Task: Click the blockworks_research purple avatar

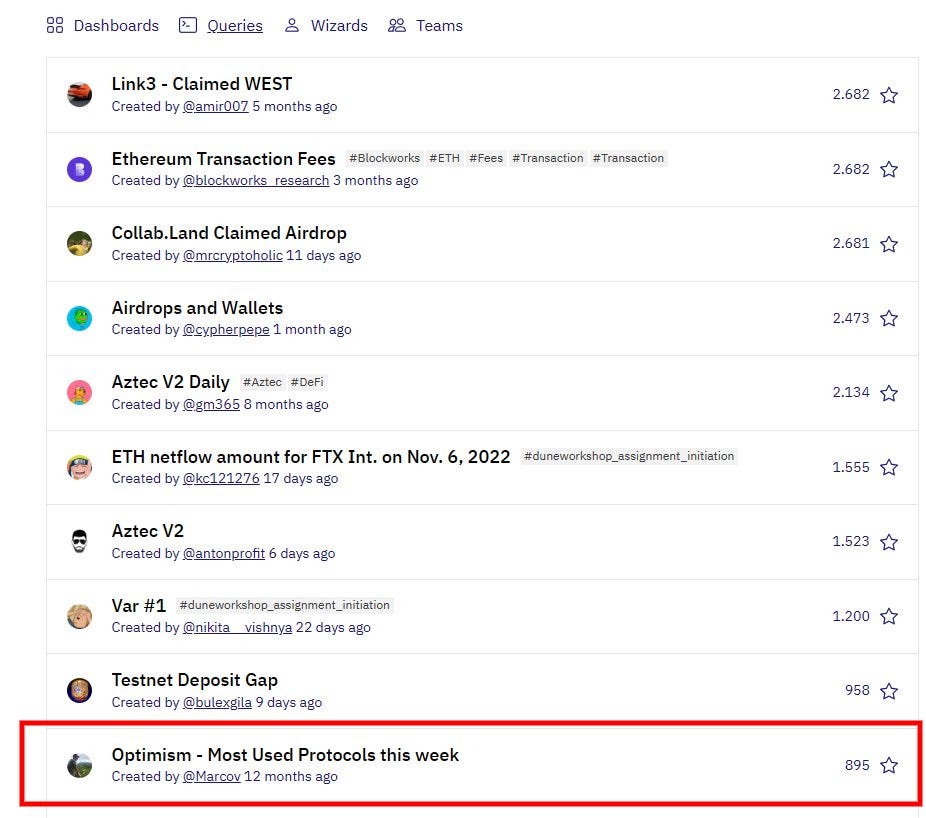Action: coord(79,170)
